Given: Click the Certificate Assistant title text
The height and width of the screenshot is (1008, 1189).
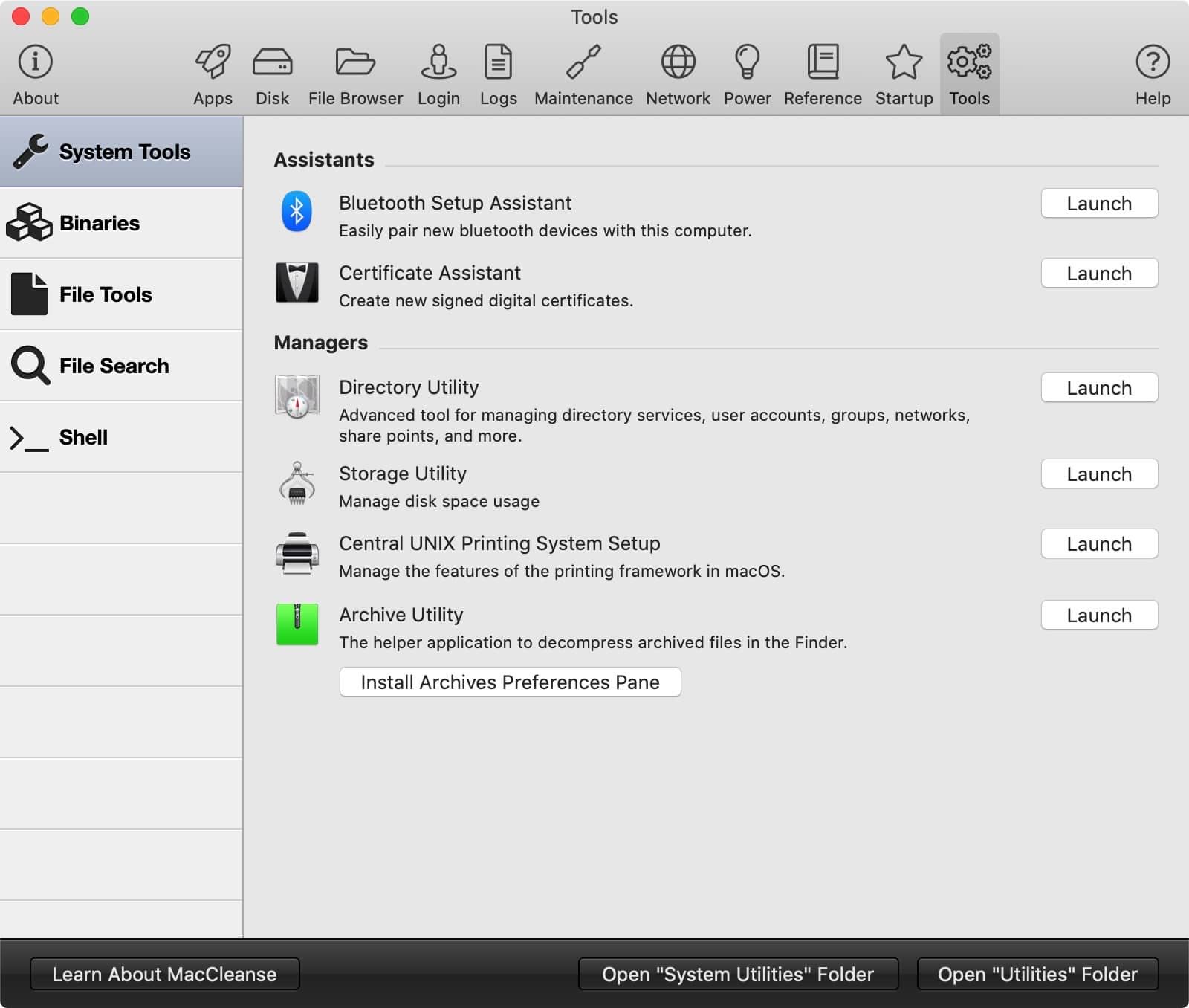Looking at the screenshot, I should 430,273.
